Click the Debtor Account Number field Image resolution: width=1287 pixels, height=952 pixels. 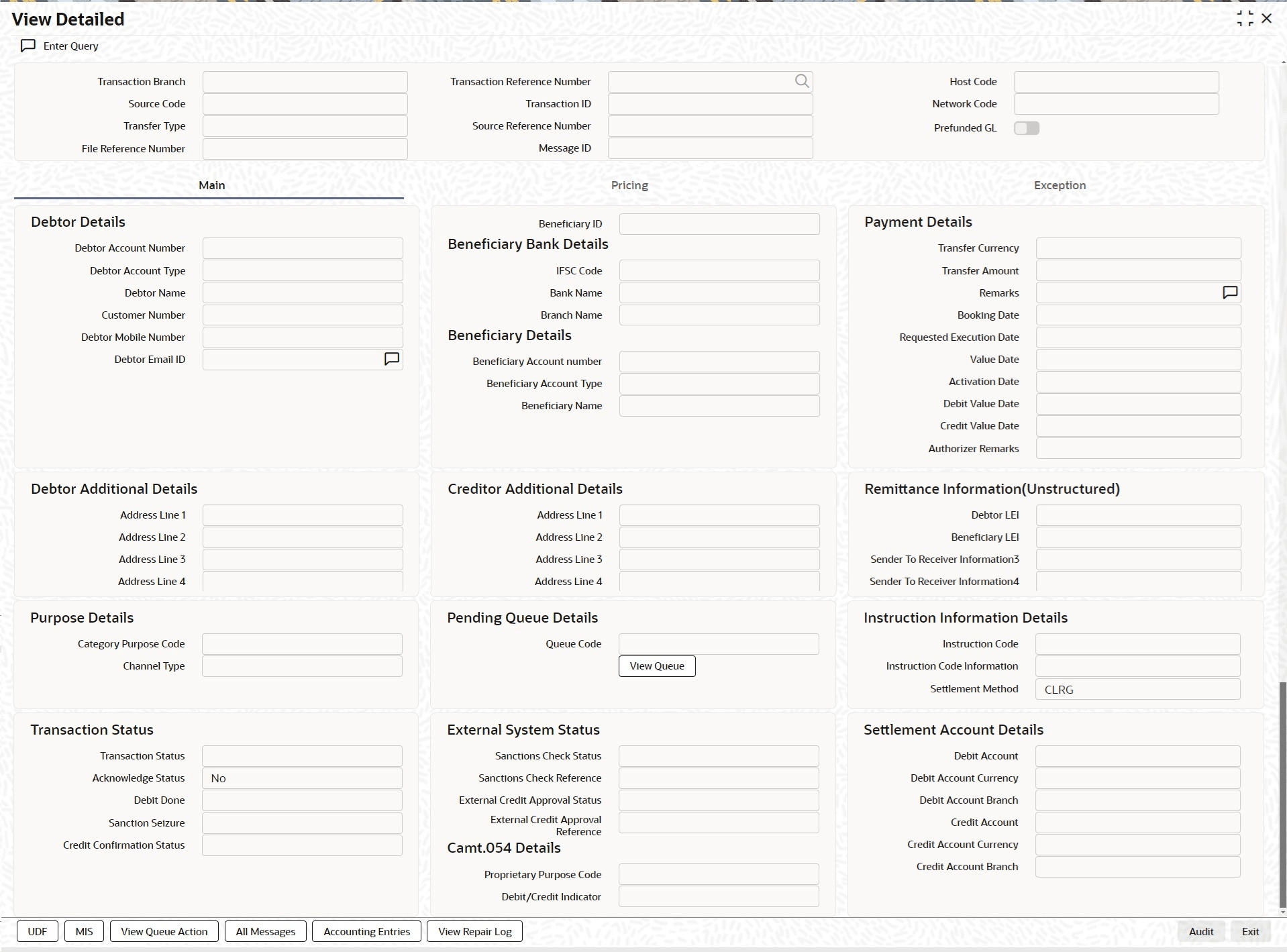click(303, 248)
